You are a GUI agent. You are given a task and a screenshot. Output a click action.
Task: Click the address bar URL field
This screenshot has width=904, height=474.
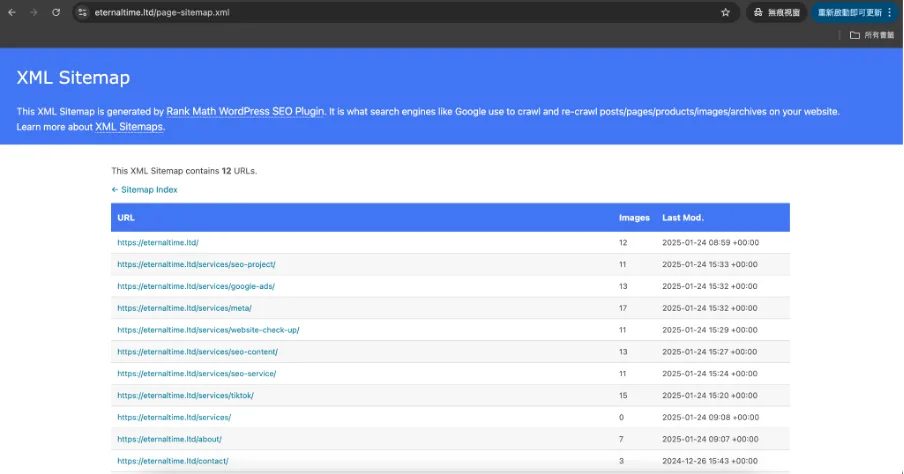coord(404,12)
